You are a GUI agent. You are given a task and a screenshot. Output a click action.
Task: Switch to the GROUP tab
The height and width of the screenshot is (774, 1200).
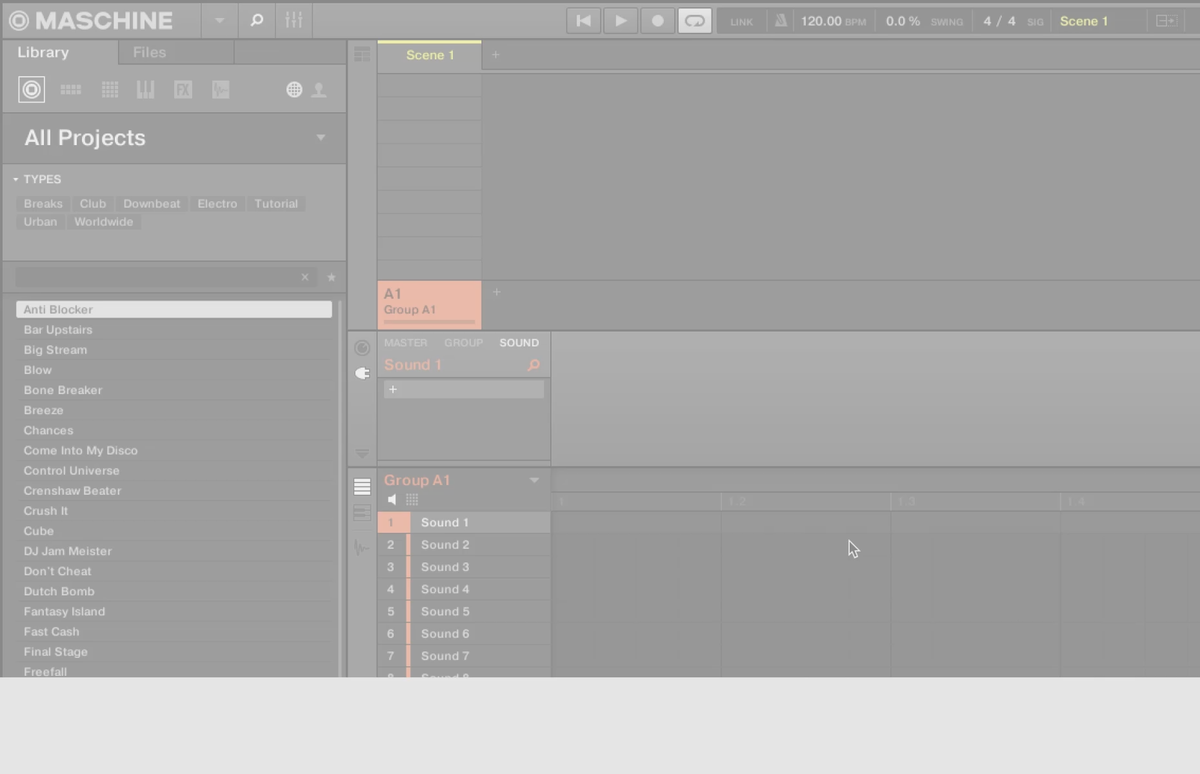(464, 343)
